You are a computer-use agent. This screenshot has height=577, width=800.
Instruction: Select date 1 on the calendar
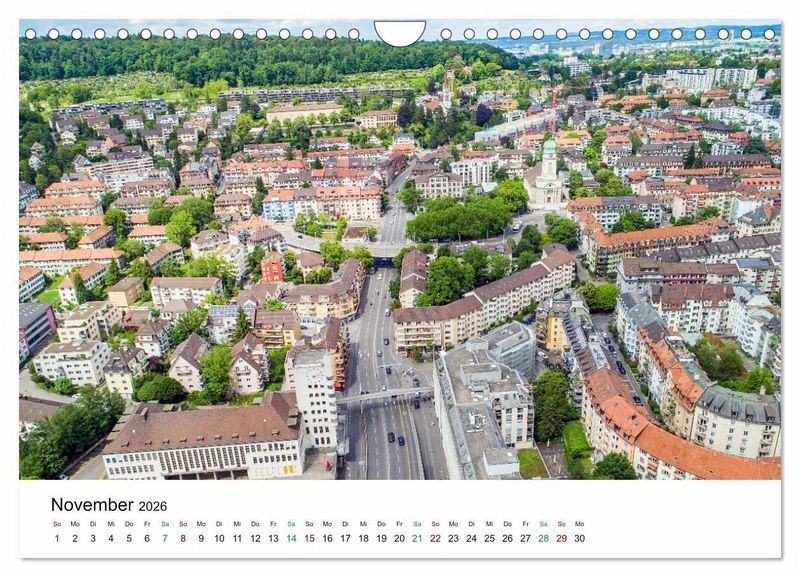coord(57,538)
